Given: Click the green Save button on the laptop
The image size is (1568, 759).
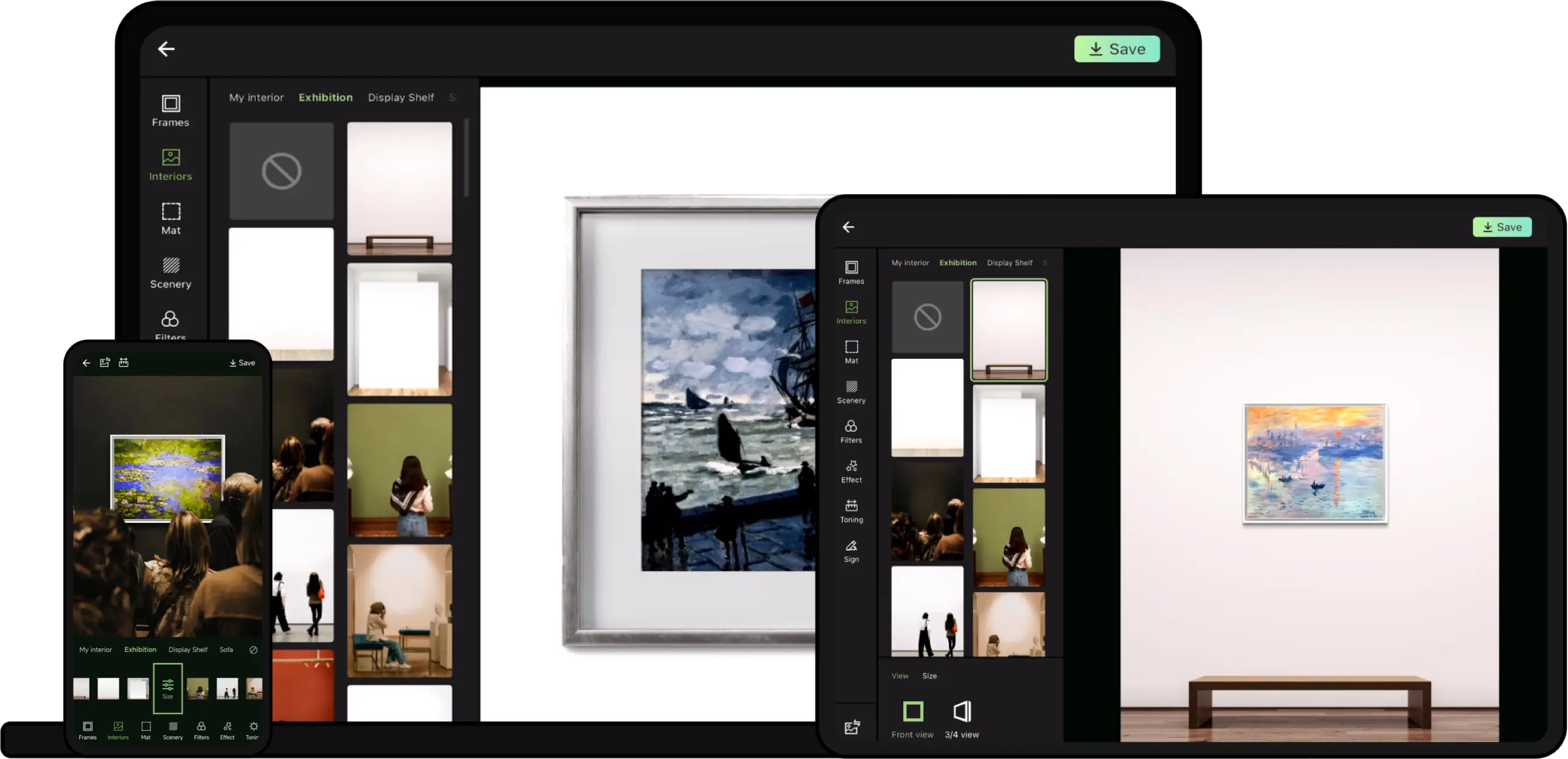Looking at the screenshot, I should tap(1116, 48).
